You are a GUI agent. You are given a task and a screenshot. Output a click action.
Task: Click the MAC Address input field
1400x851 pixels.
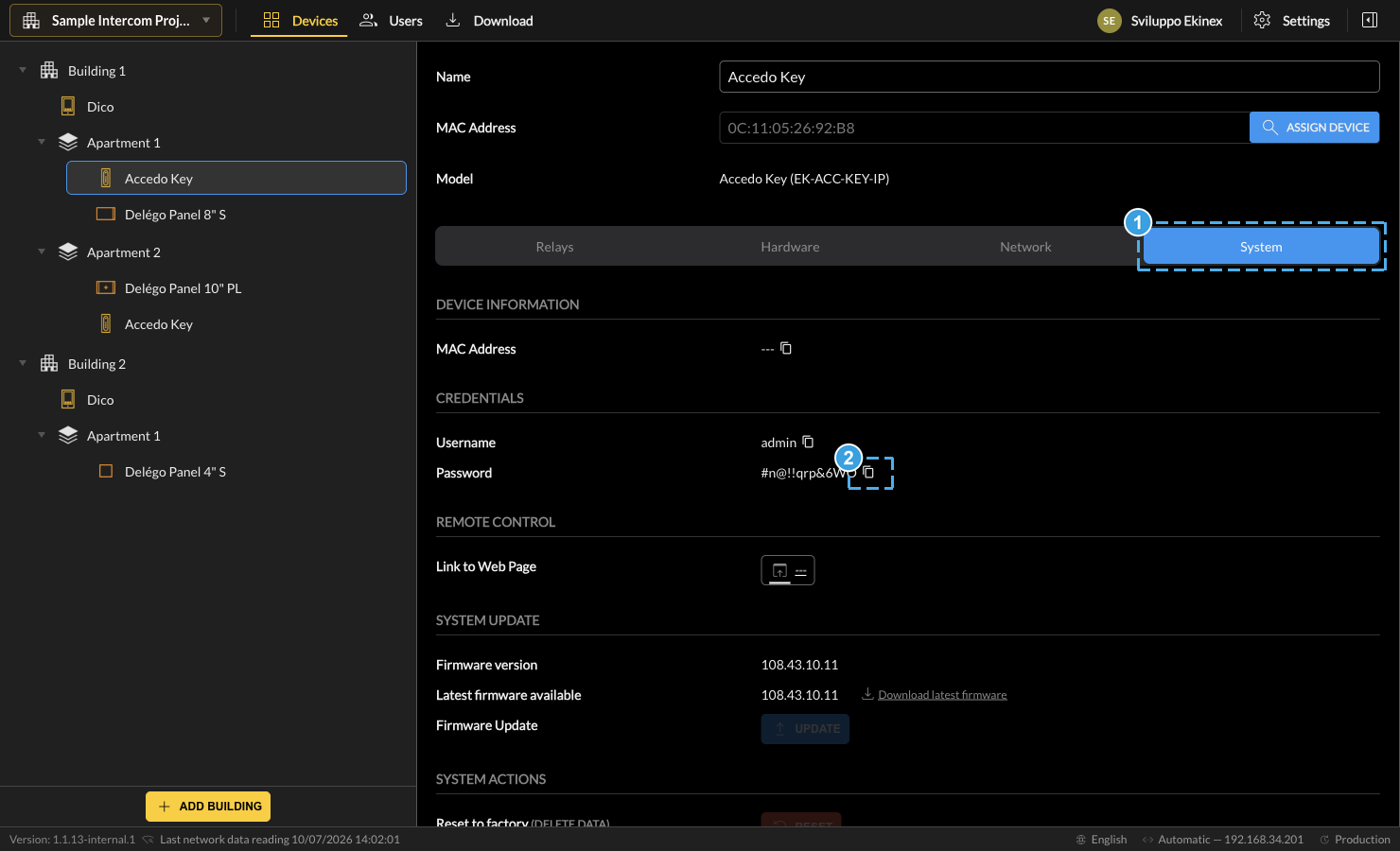[x=984, y=128]
